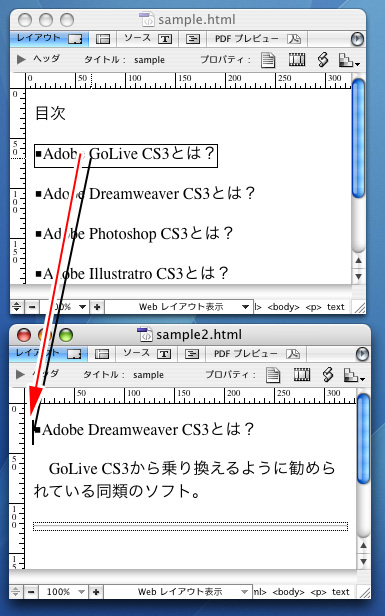Image resolution: width=385 pixels, height=616 pixels.
Task: Click the zoom out minus button in sample.html
Action: coord(32,307)
